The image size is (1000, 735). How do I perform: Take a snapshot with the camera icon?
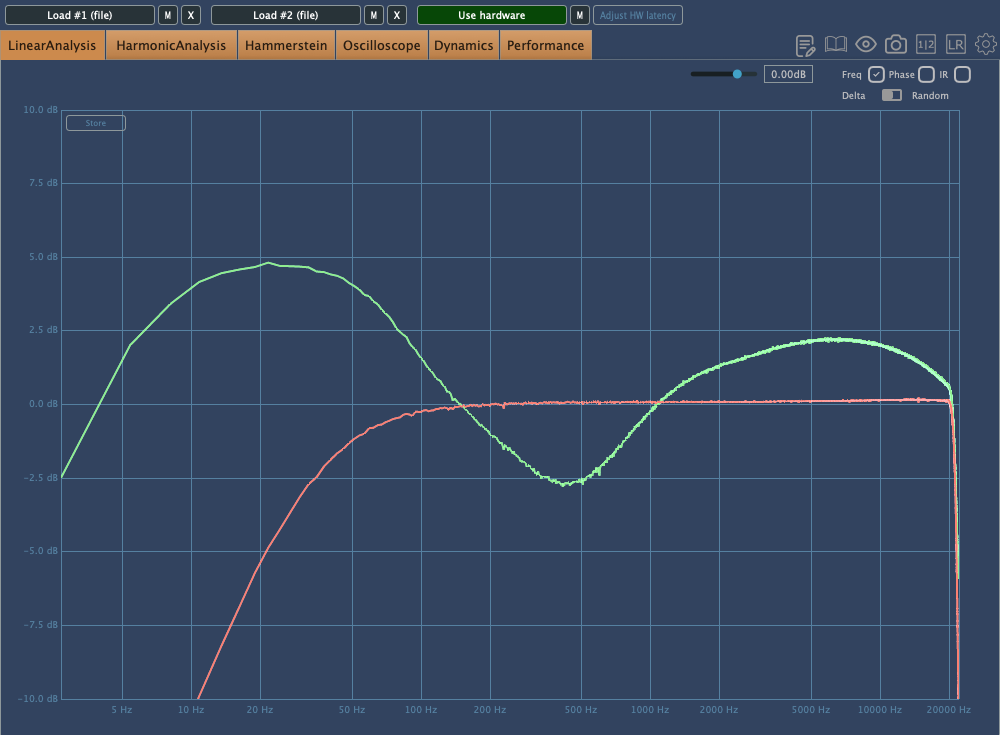pyautogui.click(x=896, y=45)
